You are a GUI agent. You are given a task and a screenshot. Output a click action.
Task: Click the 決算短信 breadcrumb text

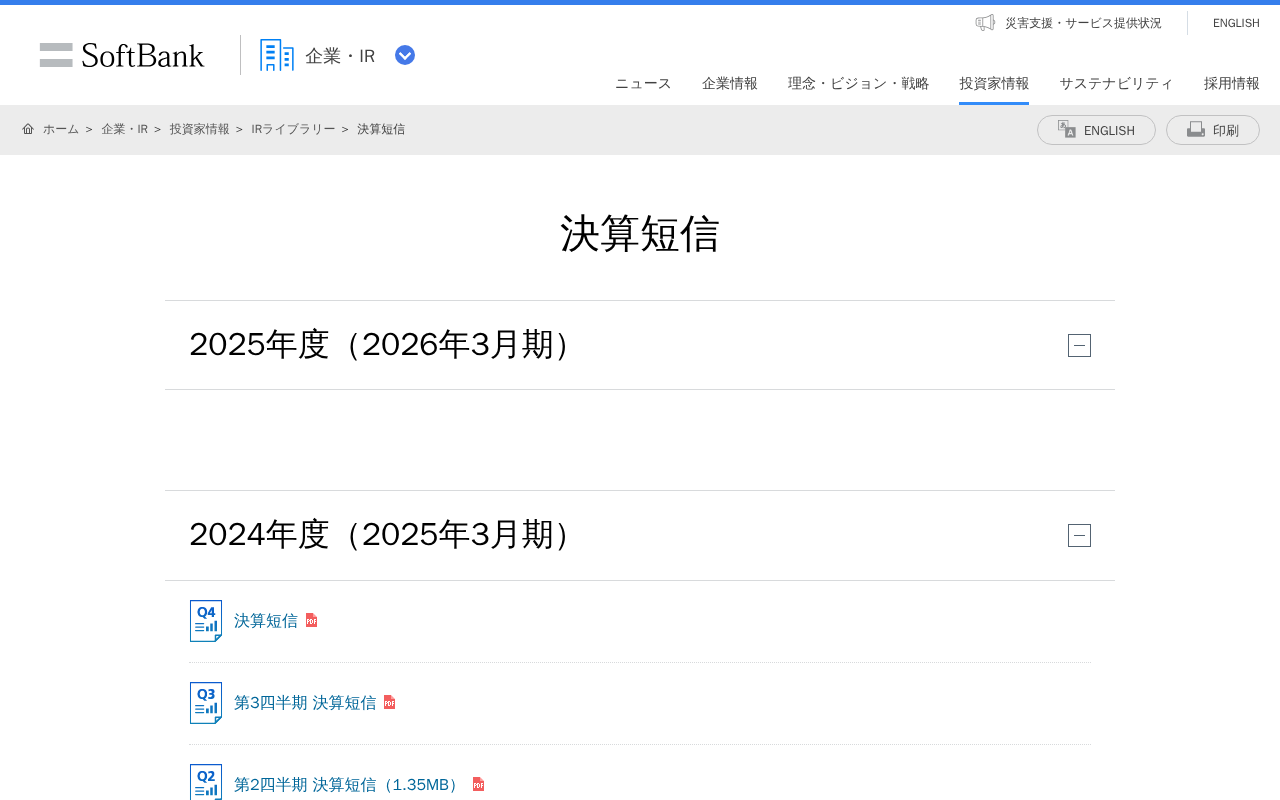point(381,129)
